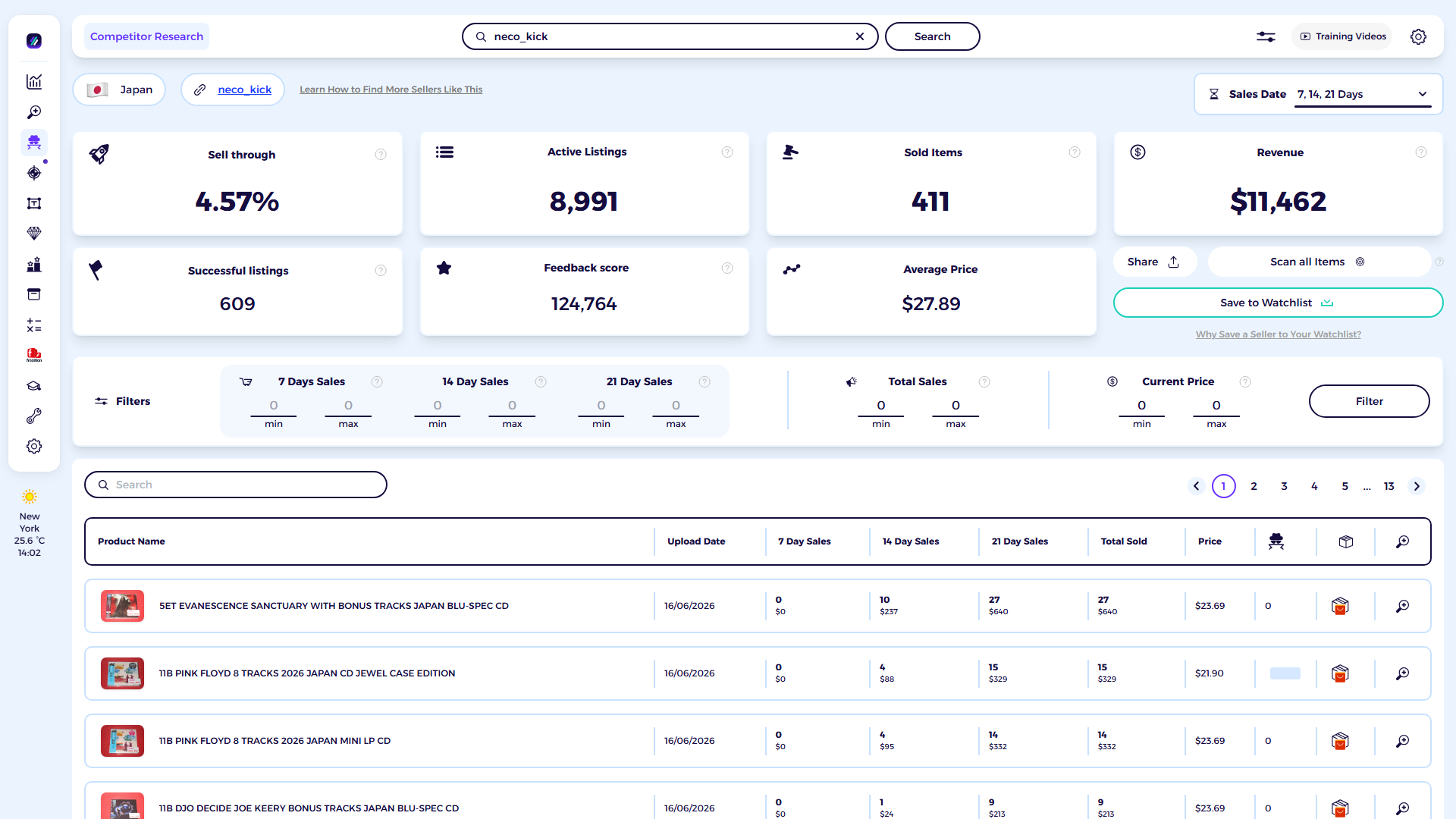Screen dimensions: 1456x819
Task: Click the Sell through help icon
Action: tap(381, 155)
